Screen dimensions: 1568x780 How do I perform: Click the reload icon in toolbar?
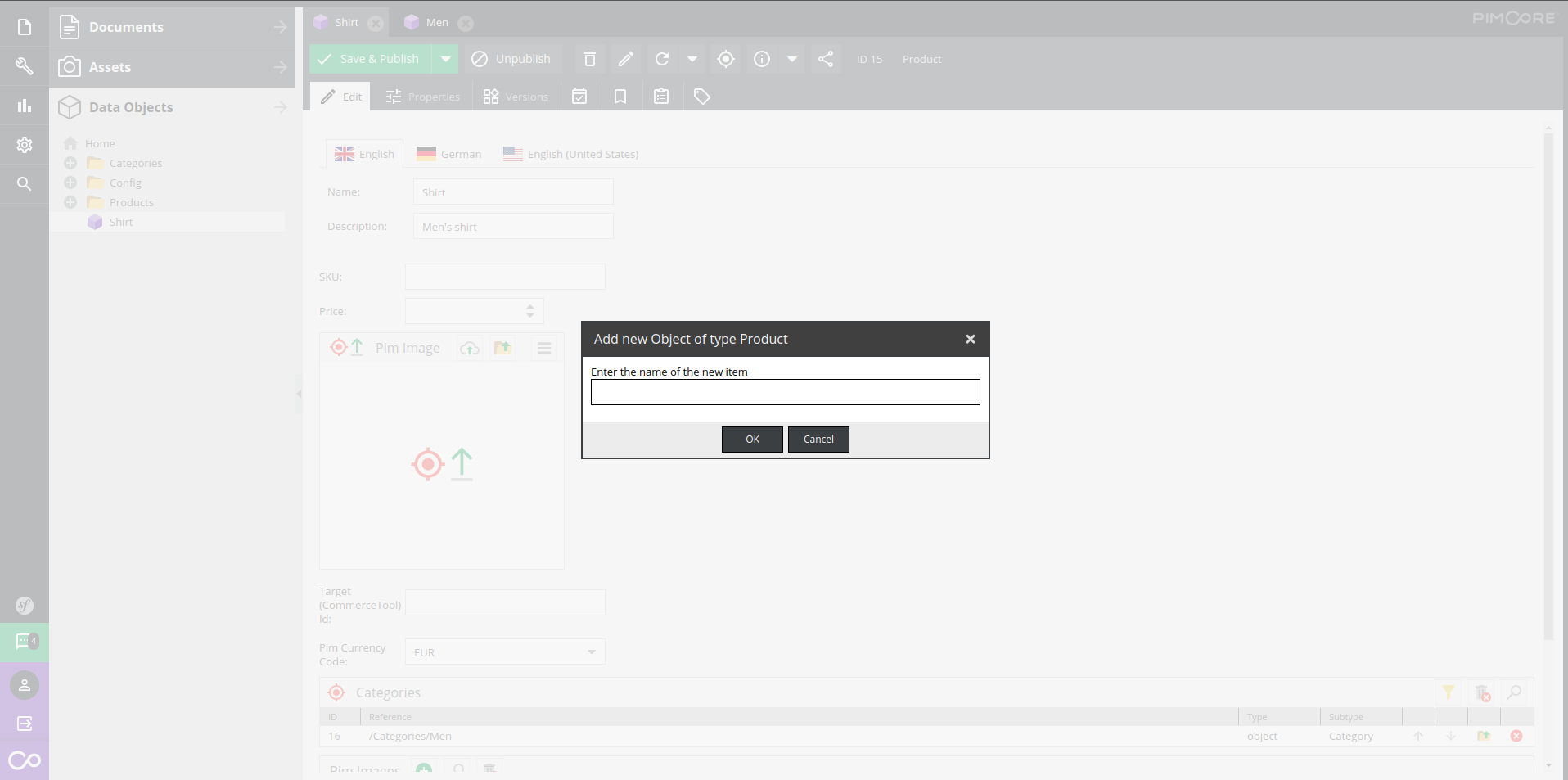[662, 59]
